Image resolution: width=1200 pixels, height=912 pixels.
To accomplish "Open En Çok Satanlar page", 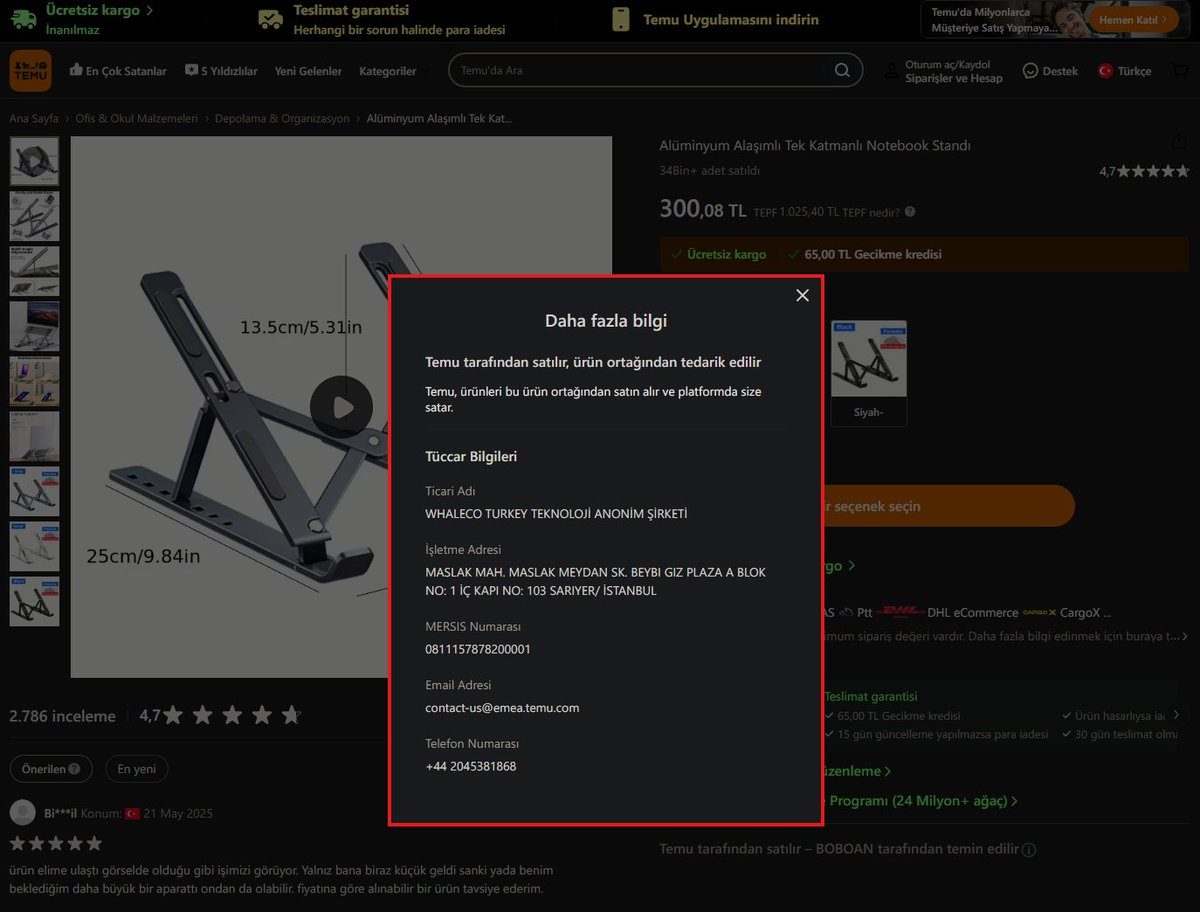I will [x=118, y=71].
